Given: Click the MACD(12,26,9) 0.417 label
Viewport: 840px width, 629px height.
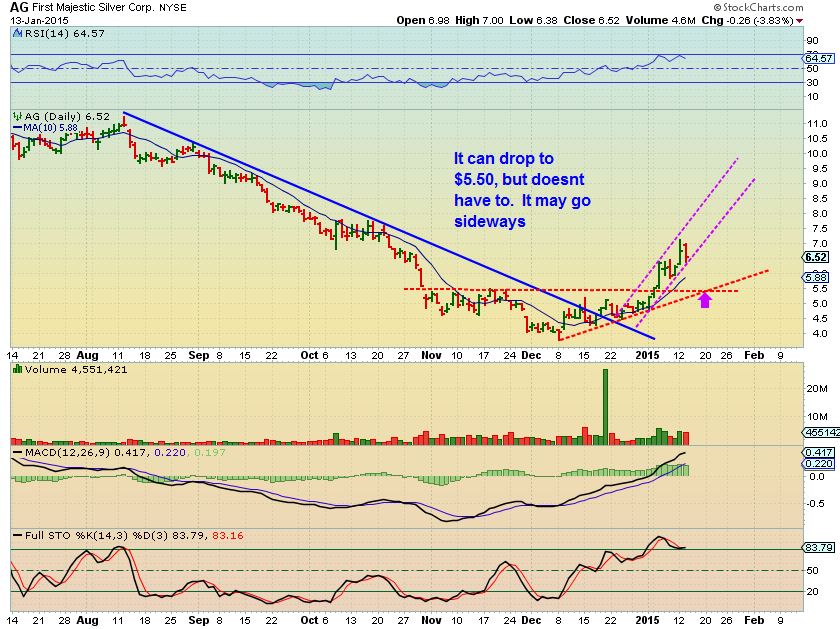Looking at the screenshot, I should (x=85, y=453).
